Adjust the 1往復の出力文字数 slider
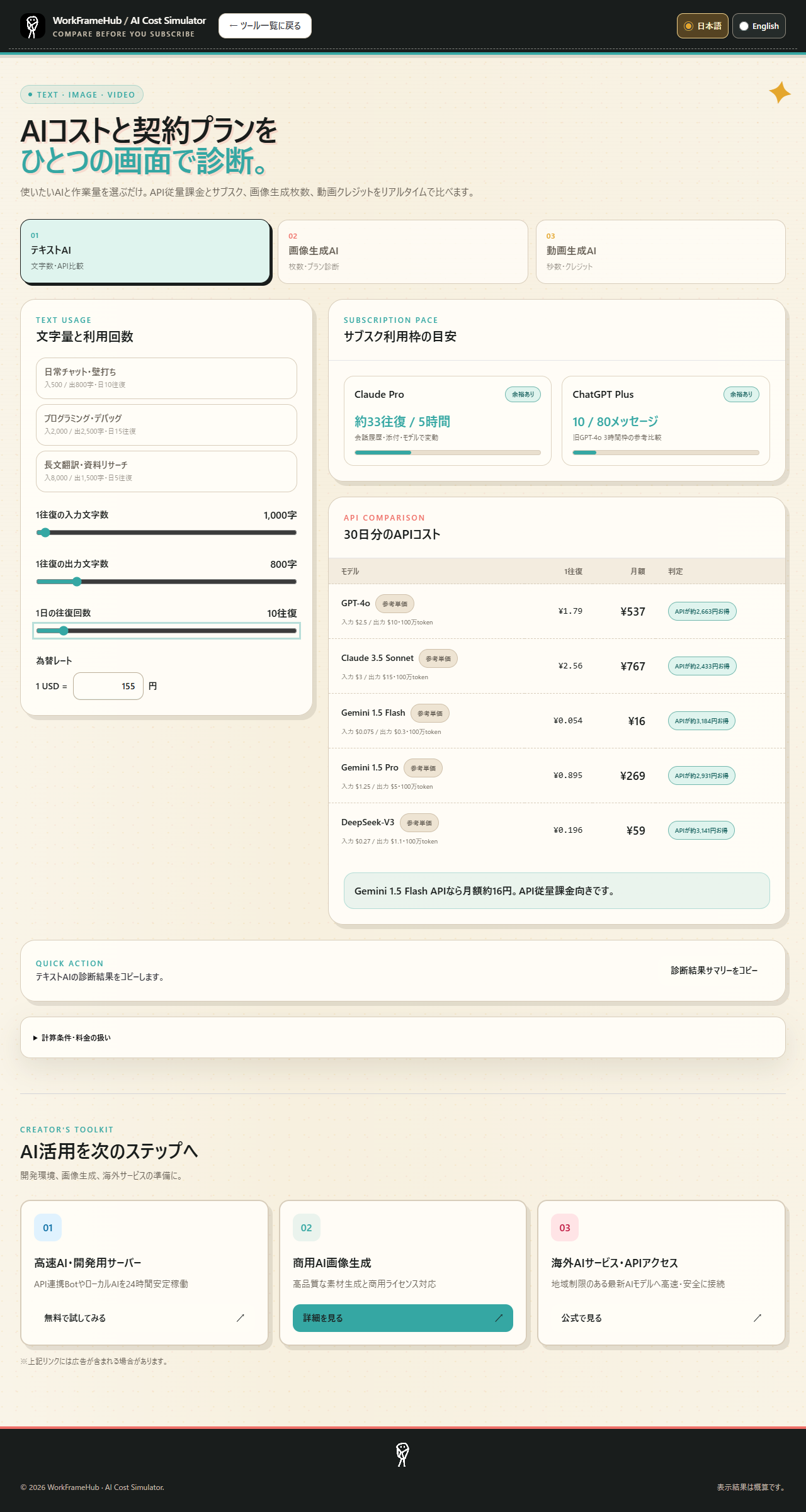The width and height of the screenshot is (806, 1512). (166, 582)
